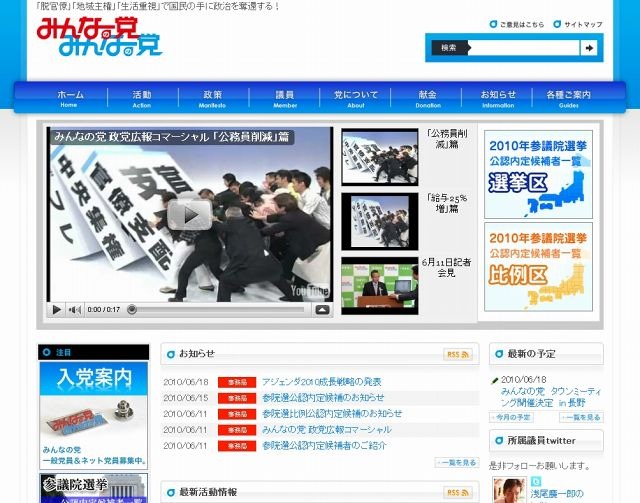Click the 注目 sidebar heading

coord(63,352)
